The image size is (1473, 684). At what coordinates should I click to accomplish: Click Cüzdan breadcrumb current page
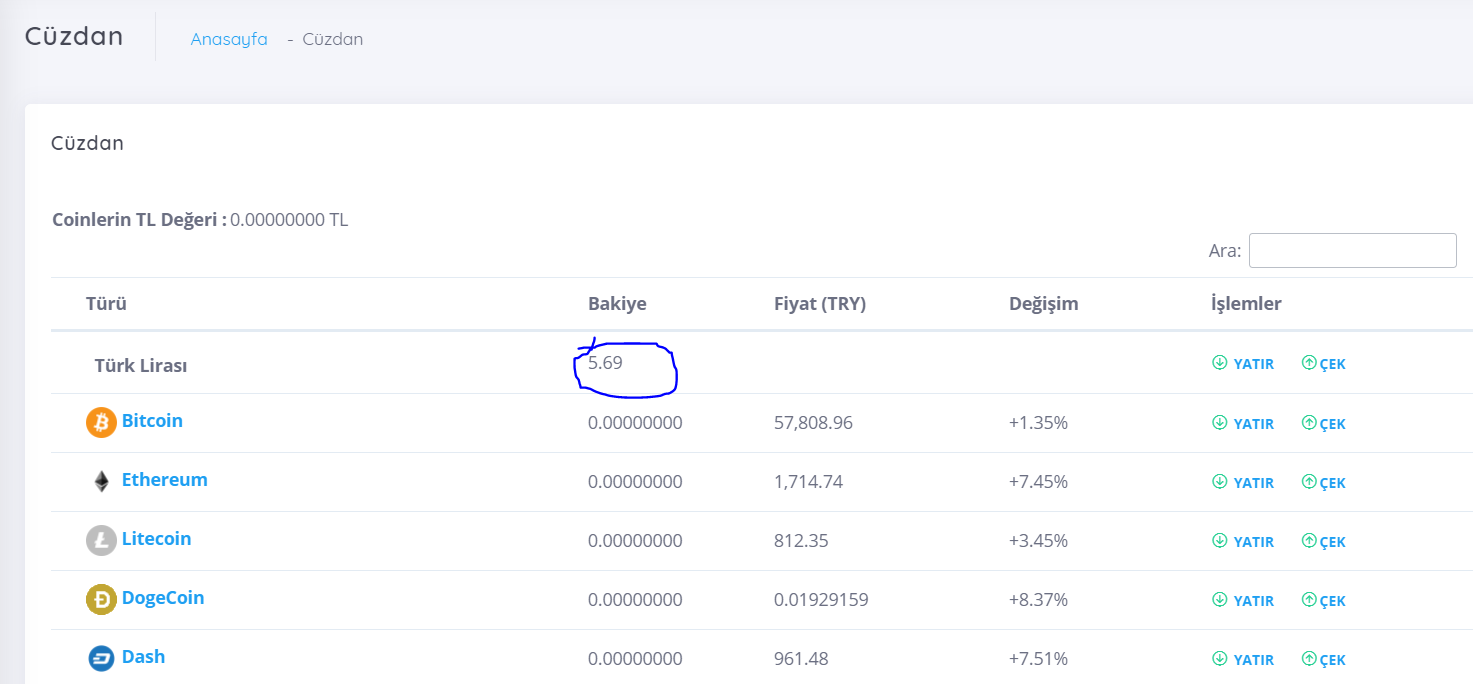333,39
